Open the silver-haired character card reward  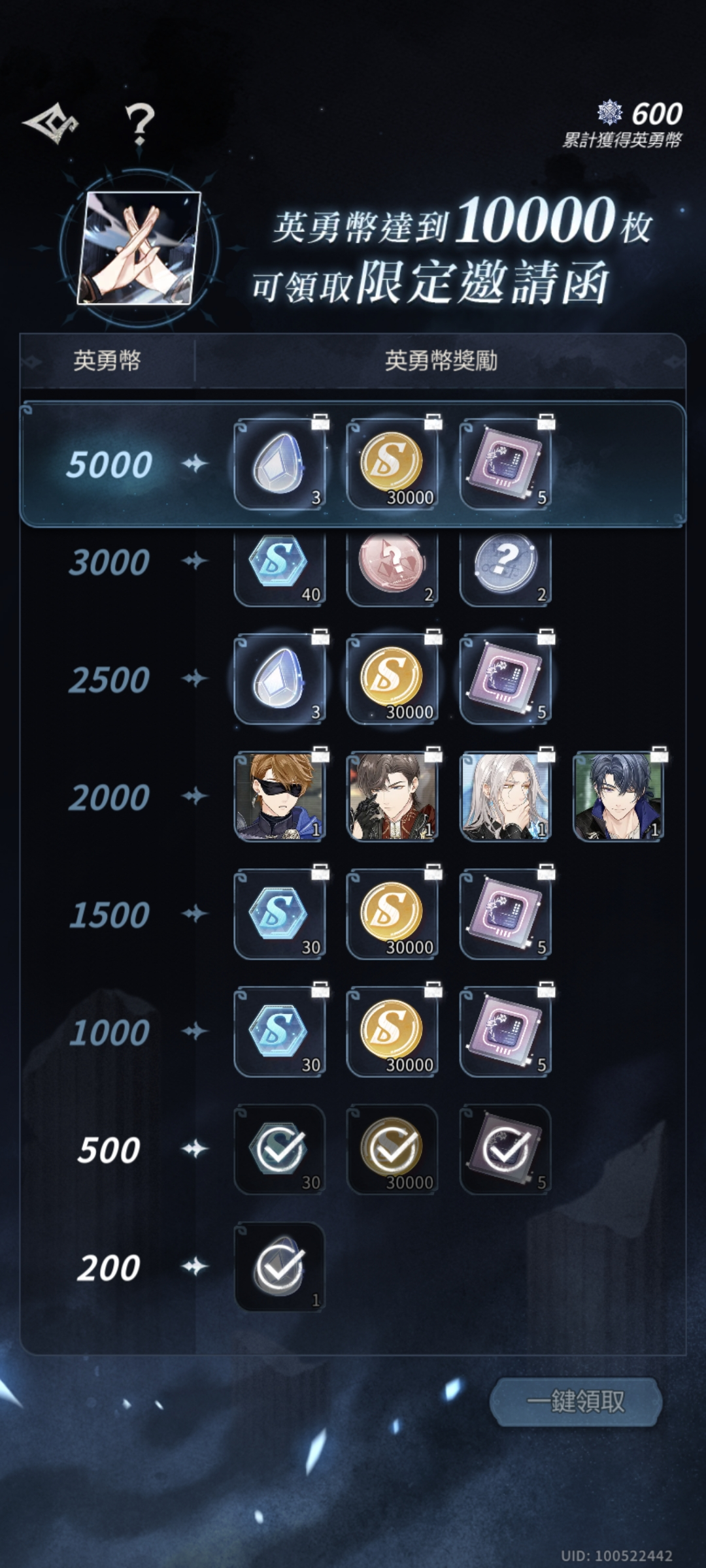[x=505, y=796]
